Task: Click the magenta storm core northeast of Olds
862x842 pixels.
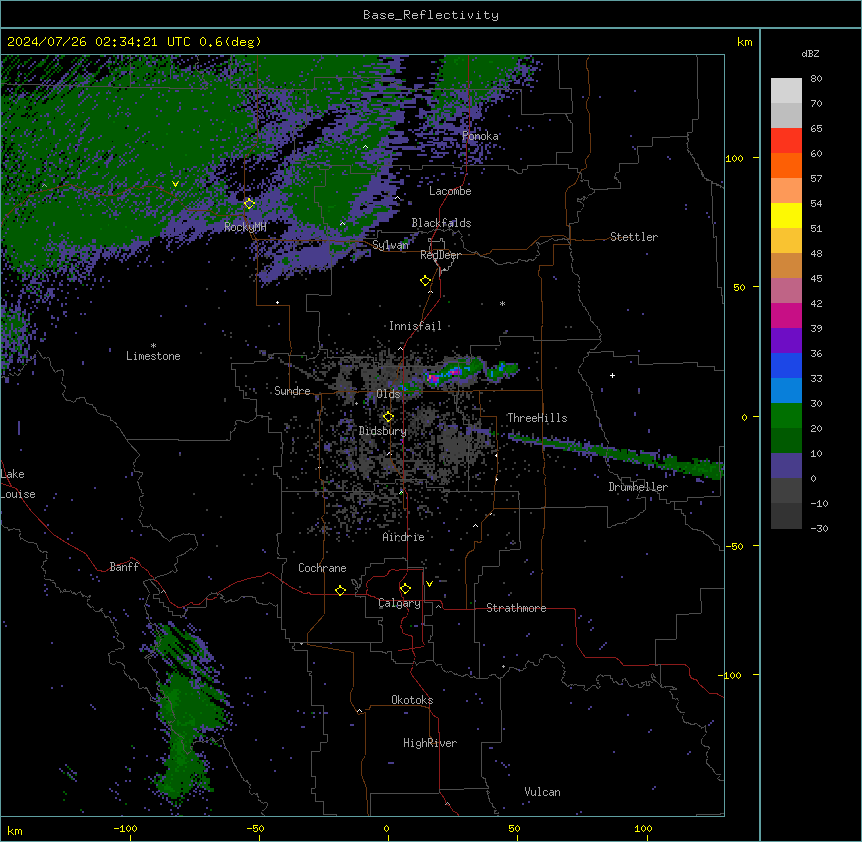Action: (x=434, y=378)
